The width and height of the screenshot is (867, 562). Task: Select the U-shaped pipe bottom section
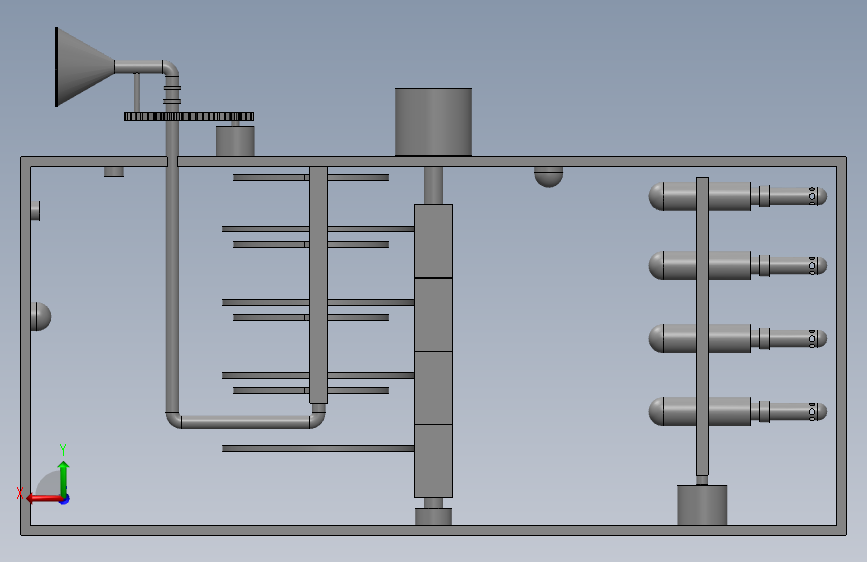(x=246, y=422)
